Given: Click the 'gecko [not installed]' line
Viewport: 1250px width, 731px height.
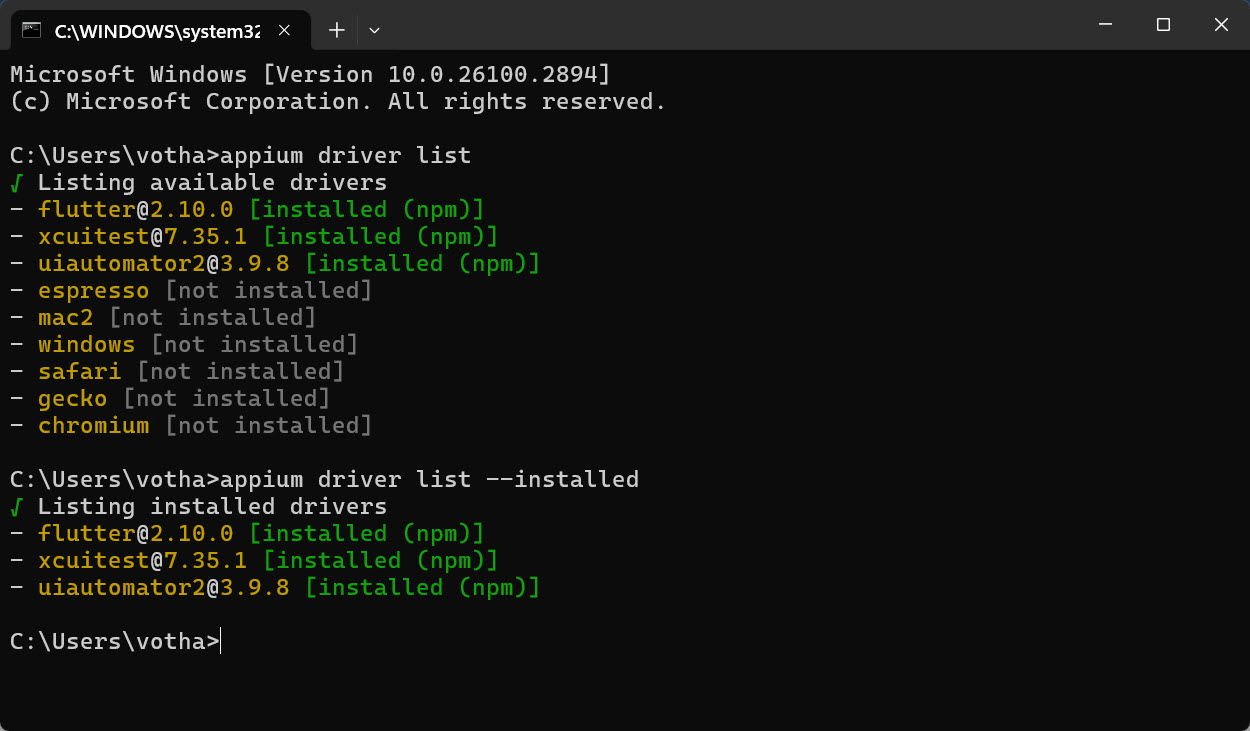Looking at the screenshot, I should tap(170, 398).
